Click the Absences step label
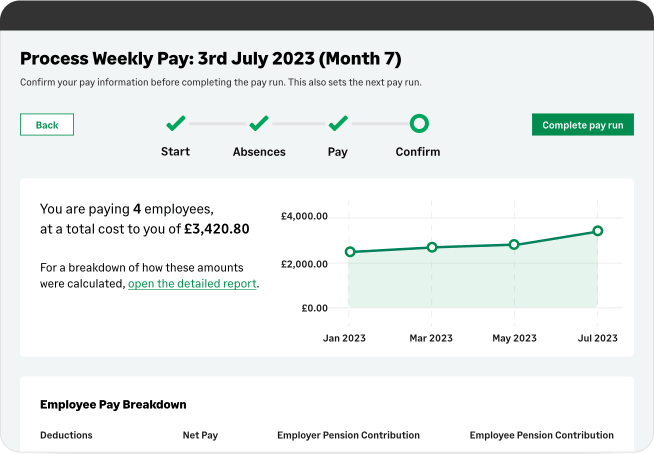The width and height of the screenshot is (654, 454). coord(259,152)
